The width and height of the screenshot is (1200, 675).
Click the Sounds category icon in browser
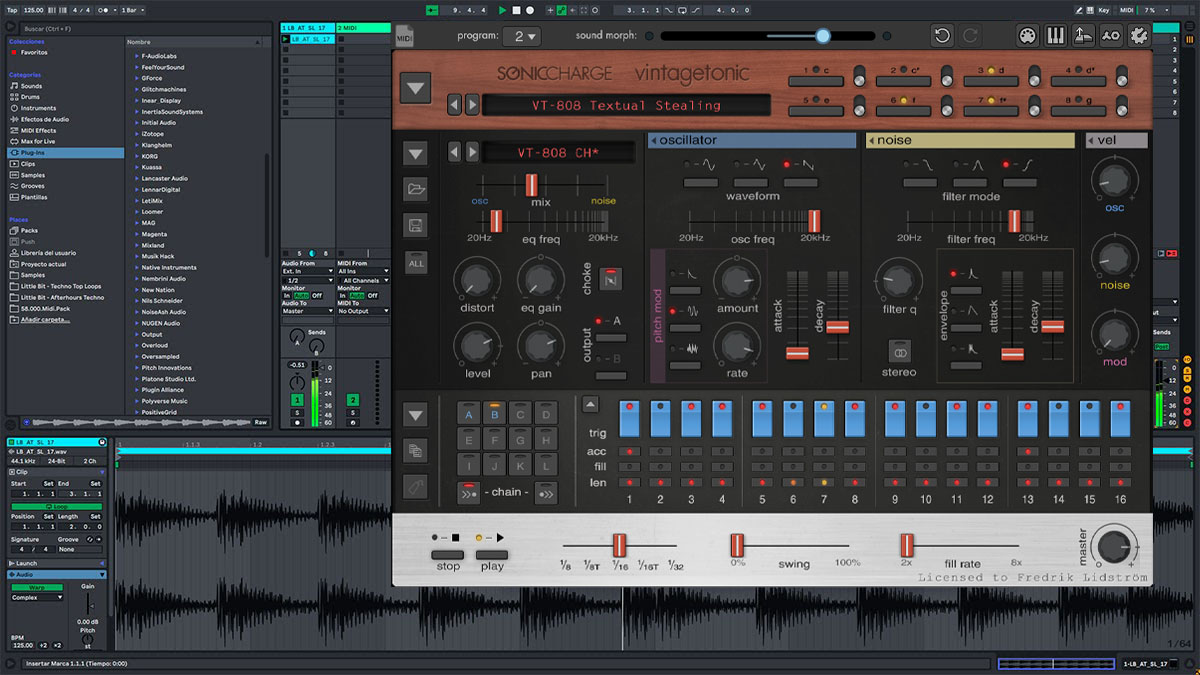(x=13, y=86)
